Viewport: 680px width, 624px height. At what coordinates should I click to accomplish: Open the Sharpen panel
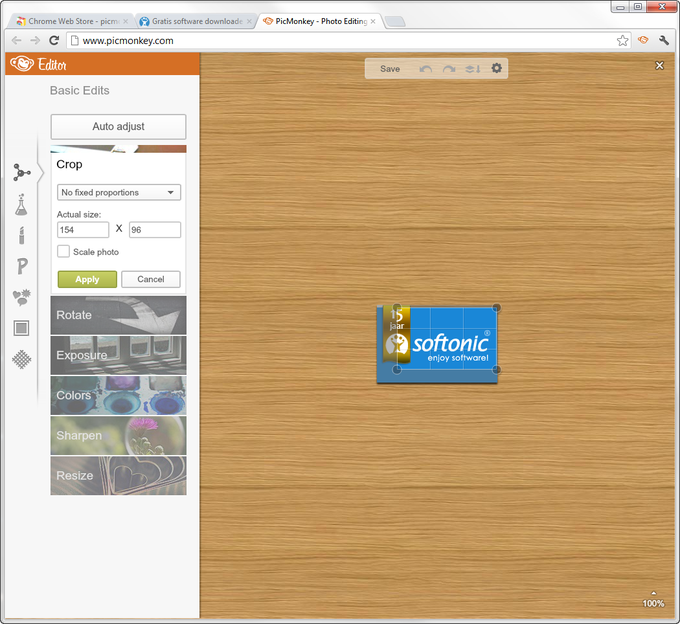pyautogui.click(x=118, y=435)
